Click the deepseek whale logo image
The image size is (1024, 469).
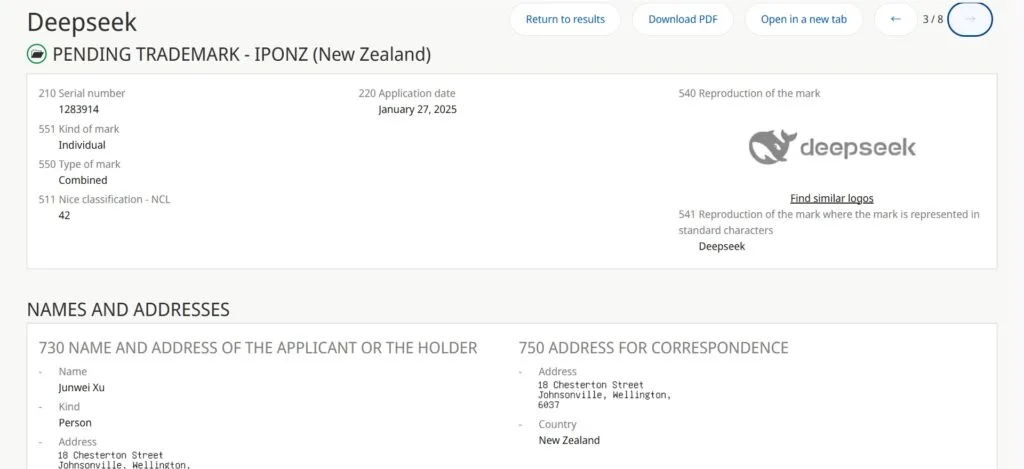[832, 147]
